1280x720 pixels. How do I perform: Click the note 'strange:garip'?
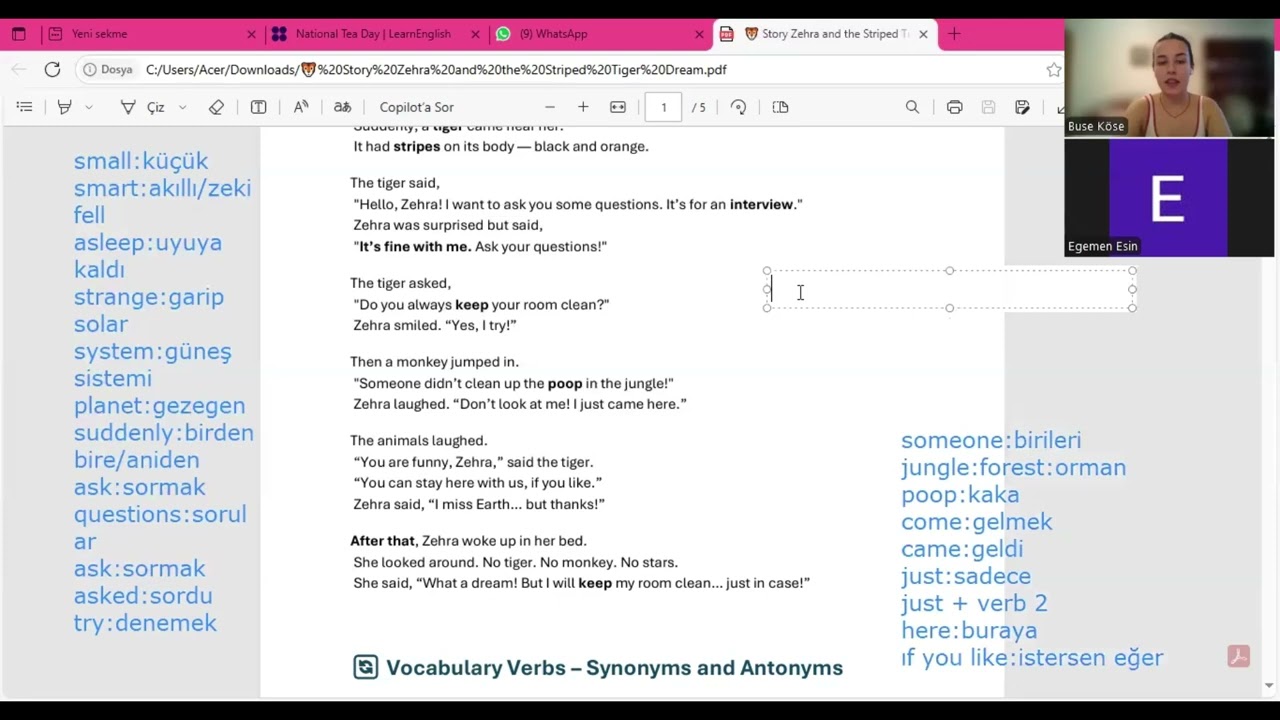(149, 297)
